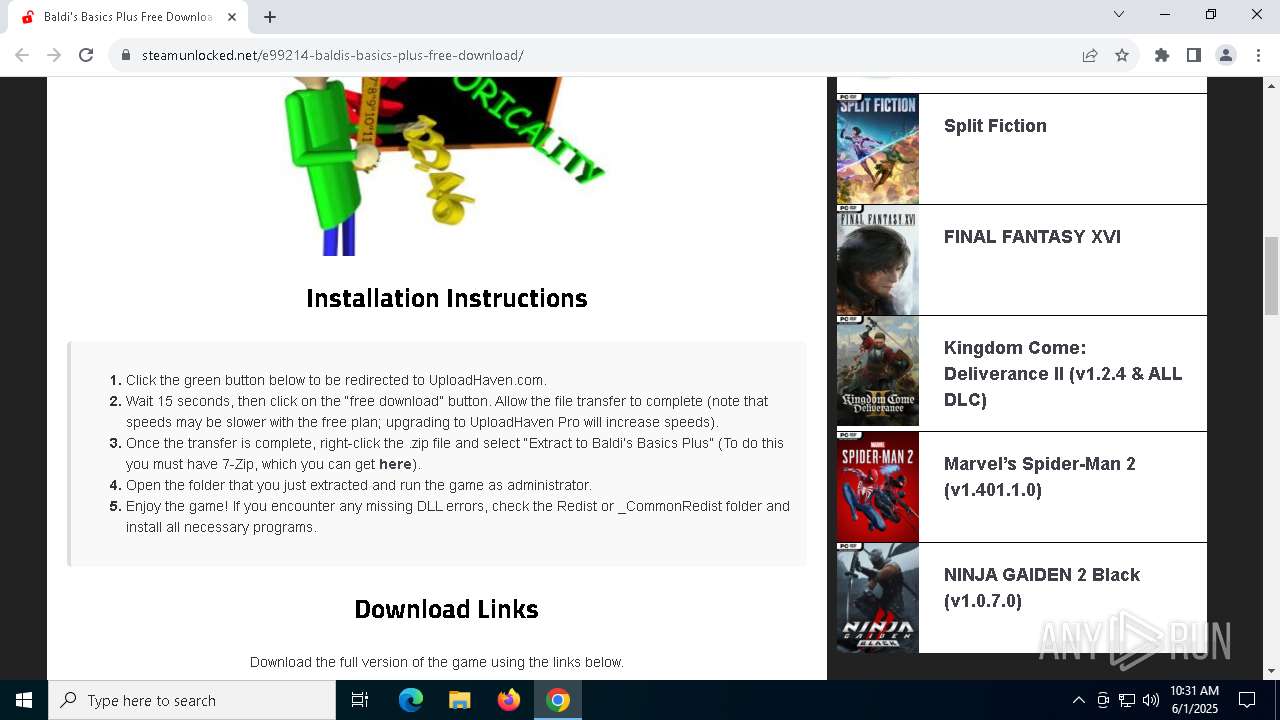Open Marvel's Spider-Man 2 link
Image resolution: width=1280 pixels, height=720 pixels.
(1040, 477)
